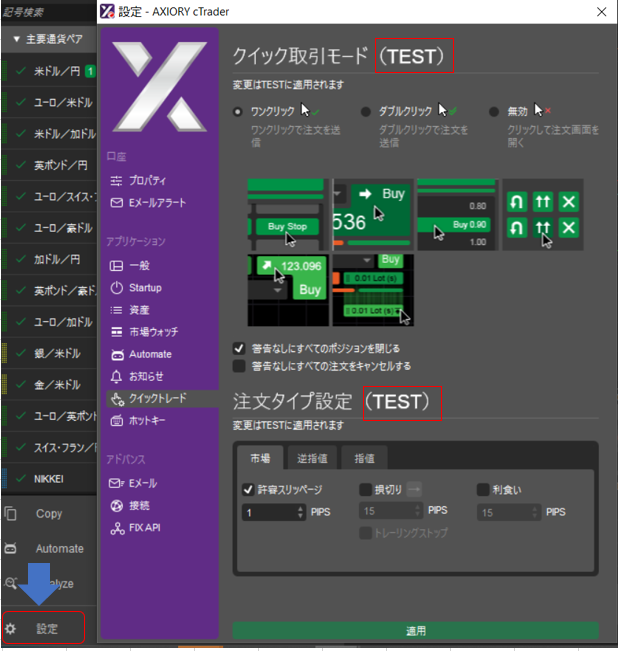
Task: Toggle トレーリングストップ checkbox
Action: [x=365, y=533]
